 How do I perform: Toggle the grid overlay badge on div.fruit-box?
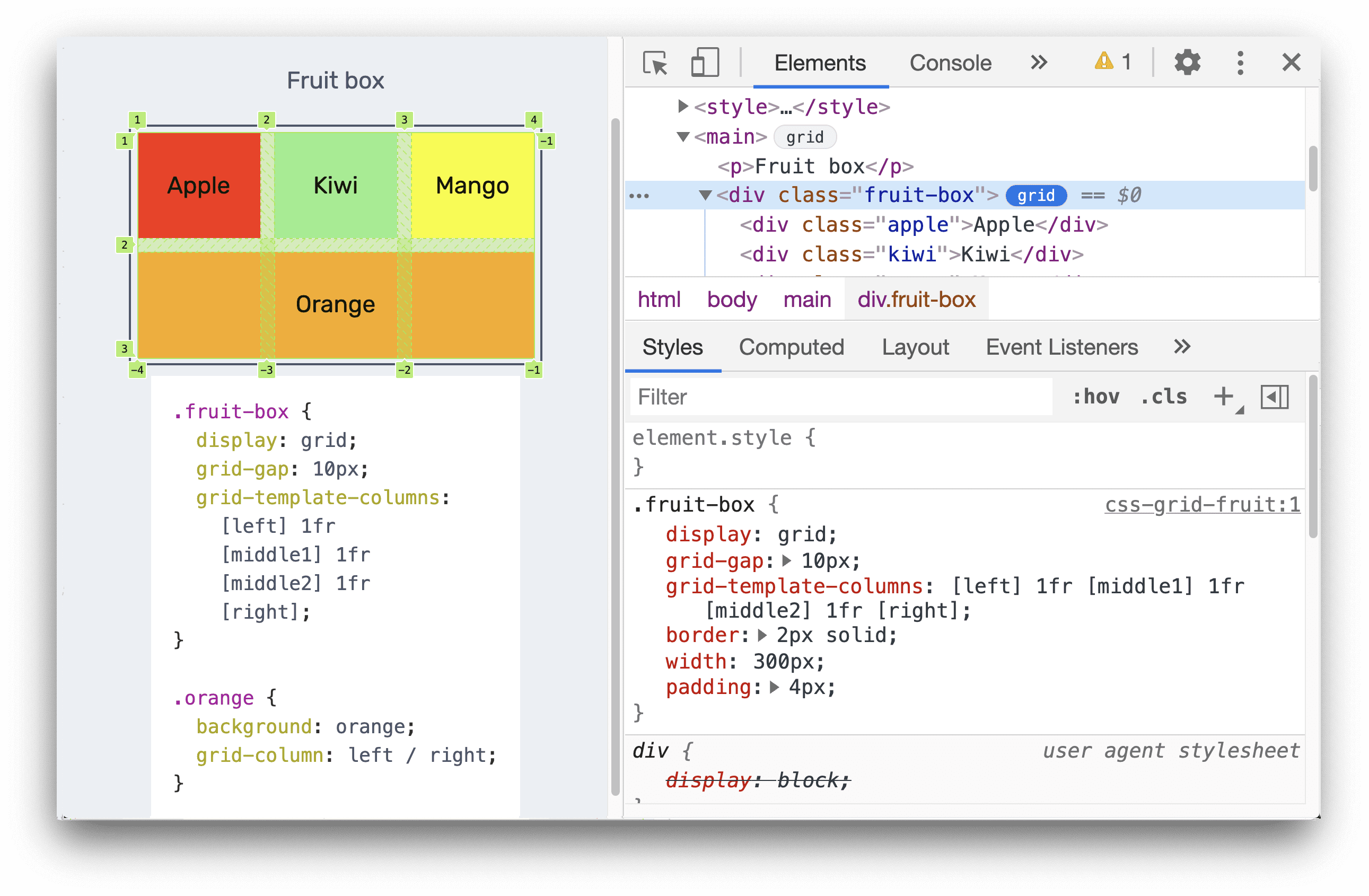pos(1037,196)
